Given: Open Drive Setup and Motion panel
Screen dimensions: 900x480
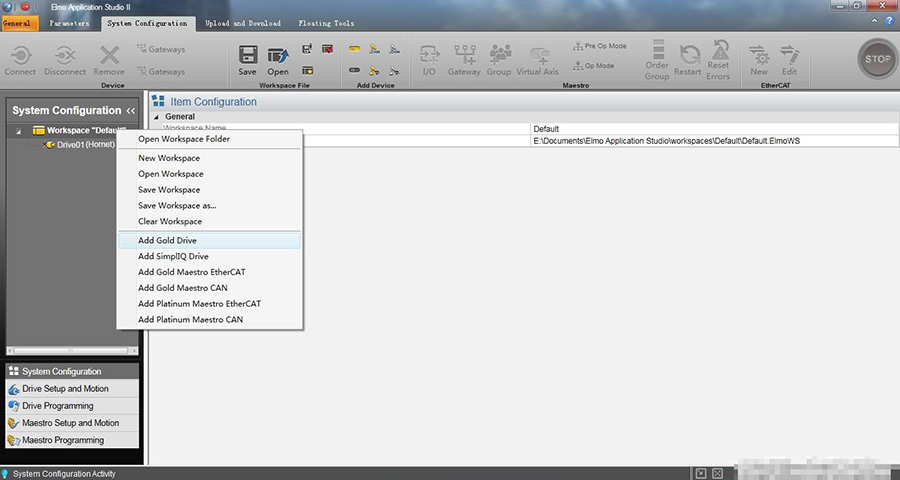Looking at the screenshot, I should tap(65, 389).
